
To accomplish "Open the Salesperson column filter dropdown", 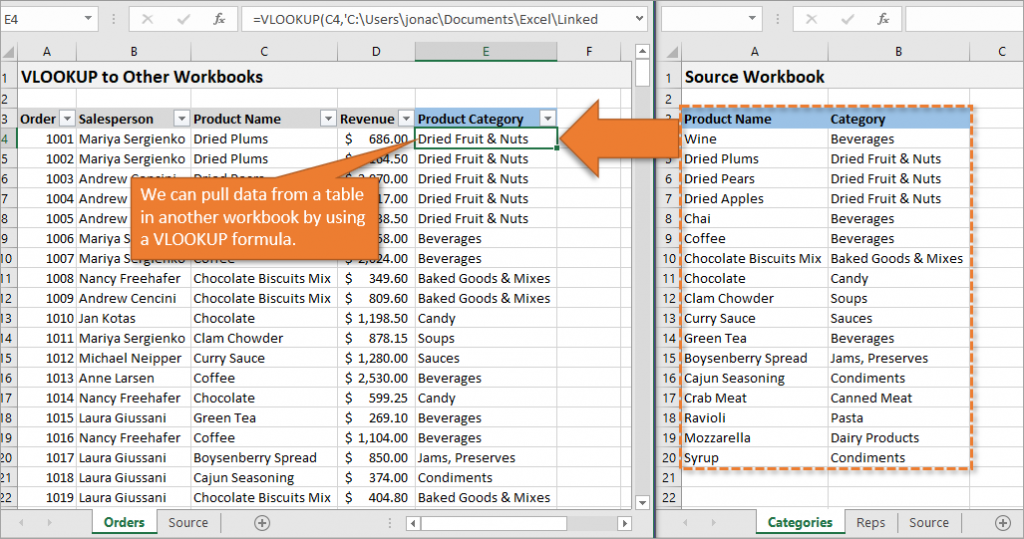I will [181, 118].
